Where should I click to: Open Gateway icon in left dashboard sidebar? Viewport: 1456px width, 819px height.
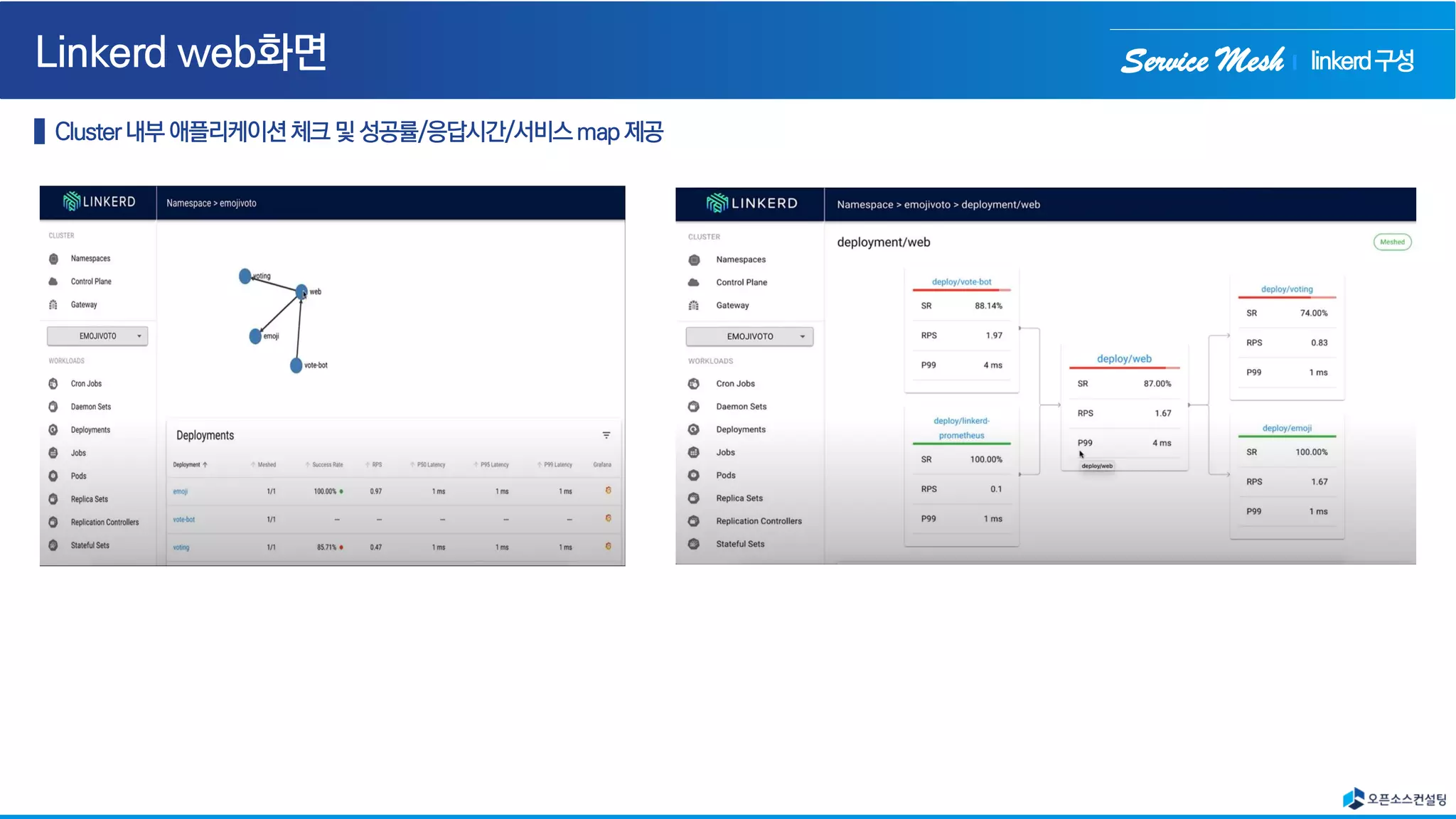pyautogui.click(x=53, y=305)
